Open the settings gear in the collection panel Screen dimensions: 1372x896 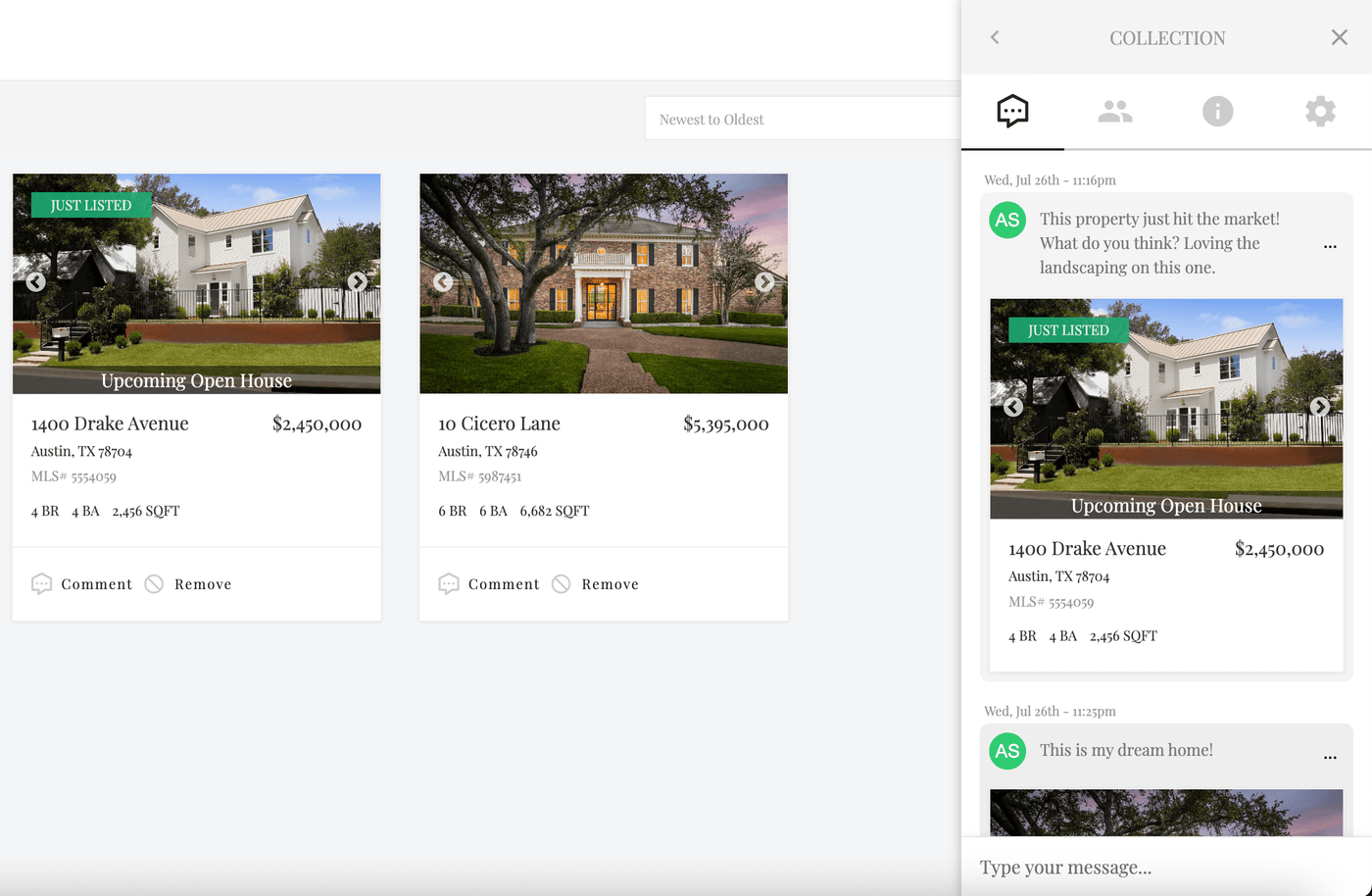click(1320, 111)
